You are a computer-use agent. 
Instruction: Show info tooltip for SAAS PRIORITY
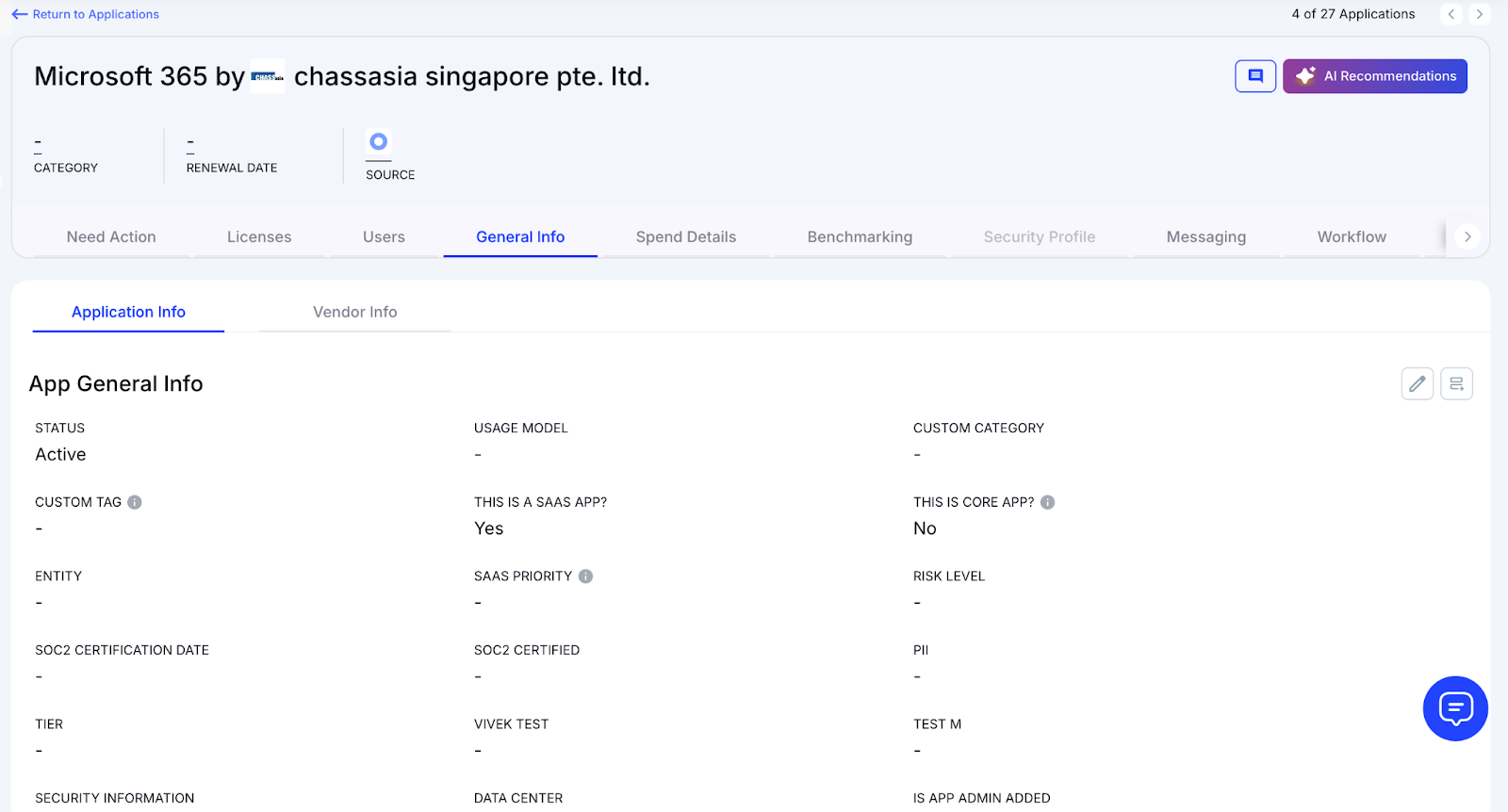[x=585, y=577]
